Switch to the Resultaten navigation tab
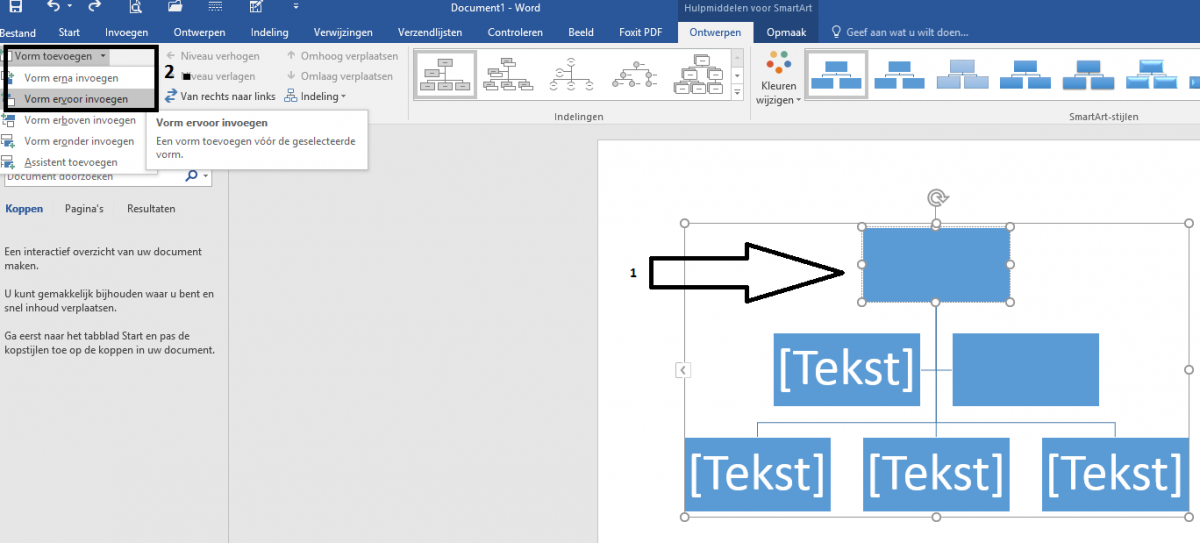Image resolution: width=1200 pixels, height=543 pixels. tap(151, 209)
